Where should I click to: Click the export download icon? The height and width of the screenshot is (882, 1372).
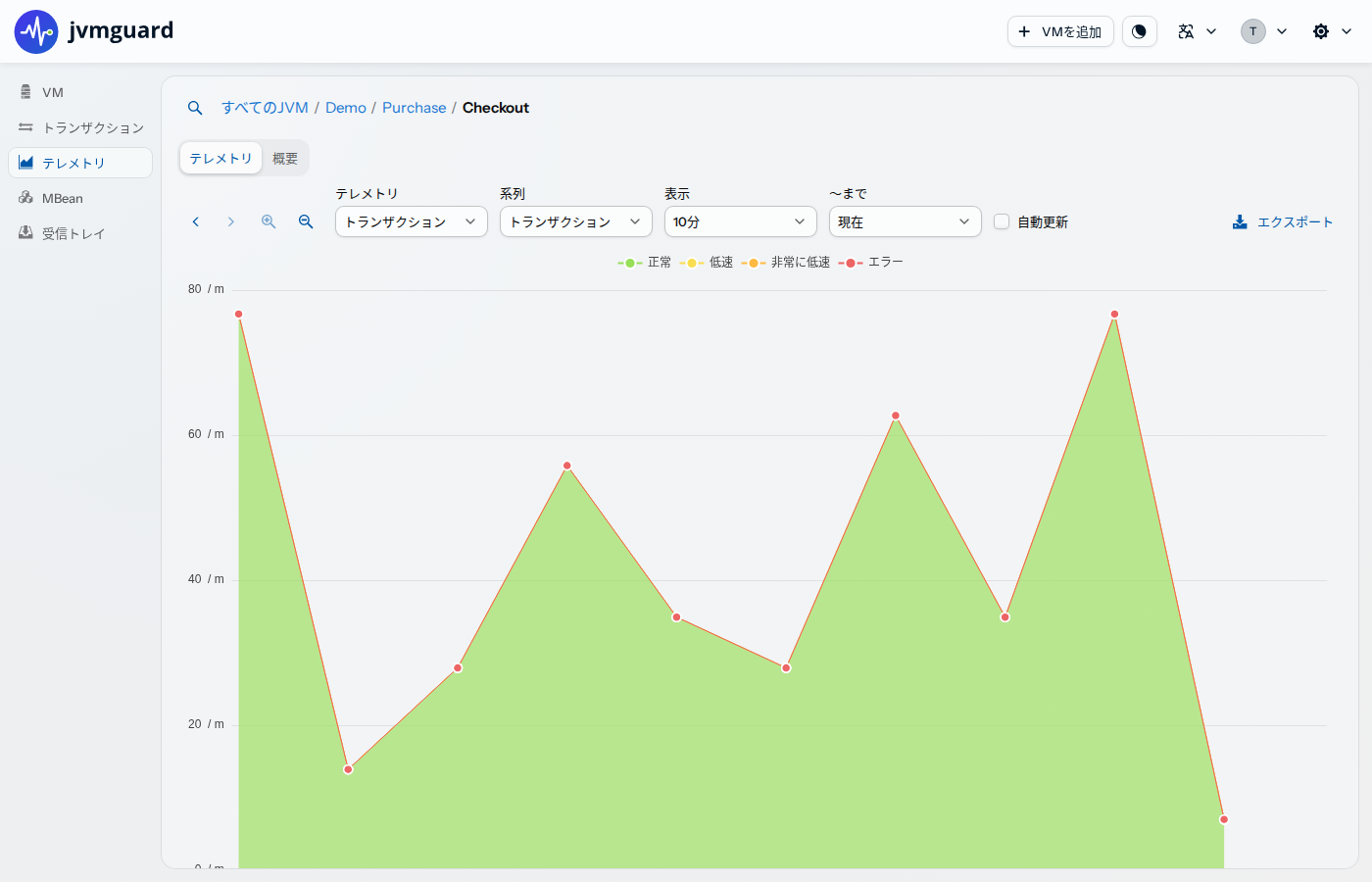(x=1240, y=222)
